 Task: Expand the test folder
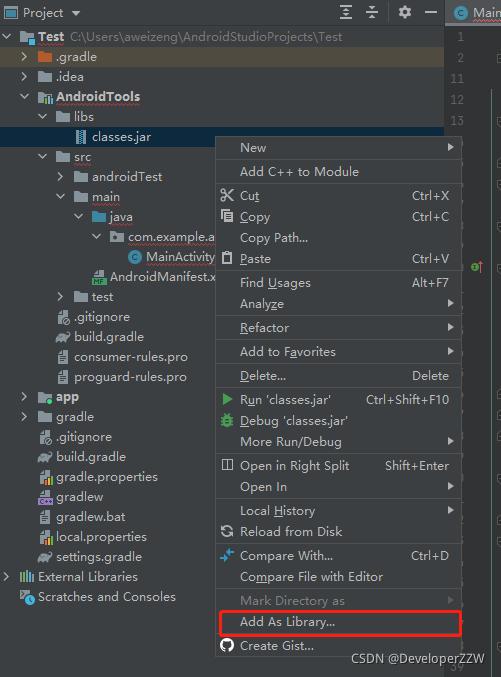pyautogui.click(x=60, y=297)
